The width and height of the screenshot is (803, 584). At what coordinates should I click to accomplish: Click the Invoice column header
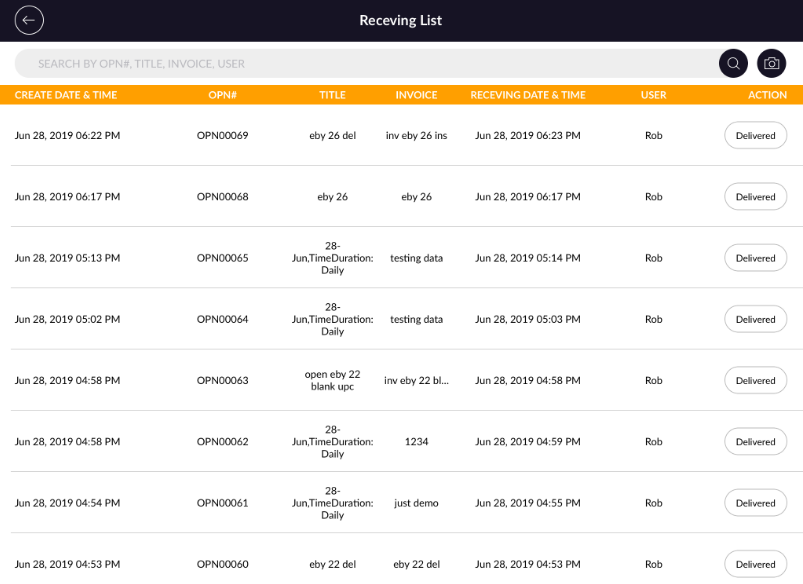pyautogui.click(x=416, y=95)
